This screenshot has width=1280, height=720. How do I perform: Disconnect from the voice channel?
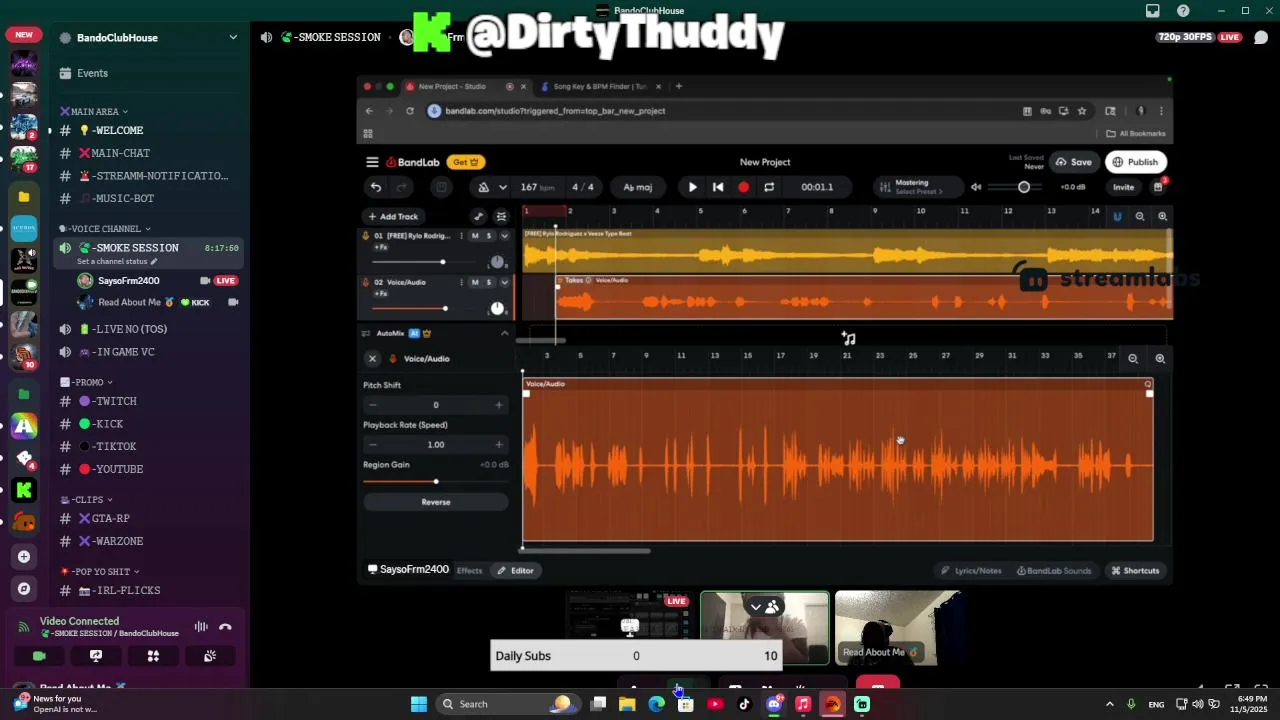[225, 627]
